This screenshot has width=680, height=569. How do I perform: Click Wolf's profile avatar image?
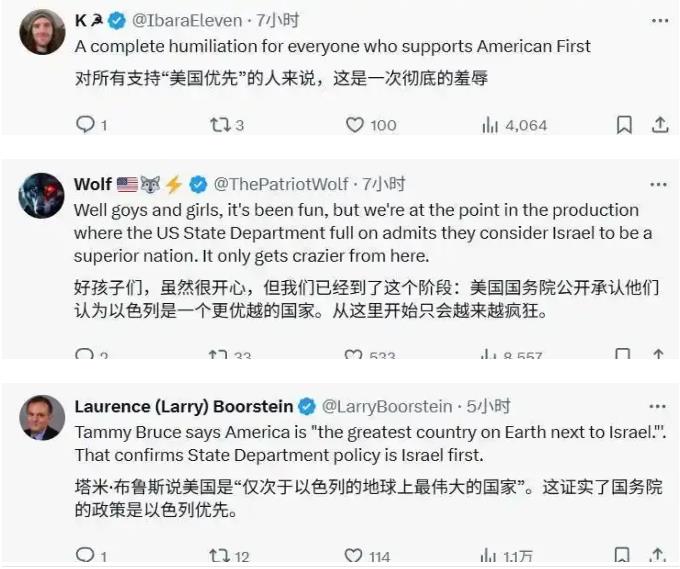tap(42, 195)
